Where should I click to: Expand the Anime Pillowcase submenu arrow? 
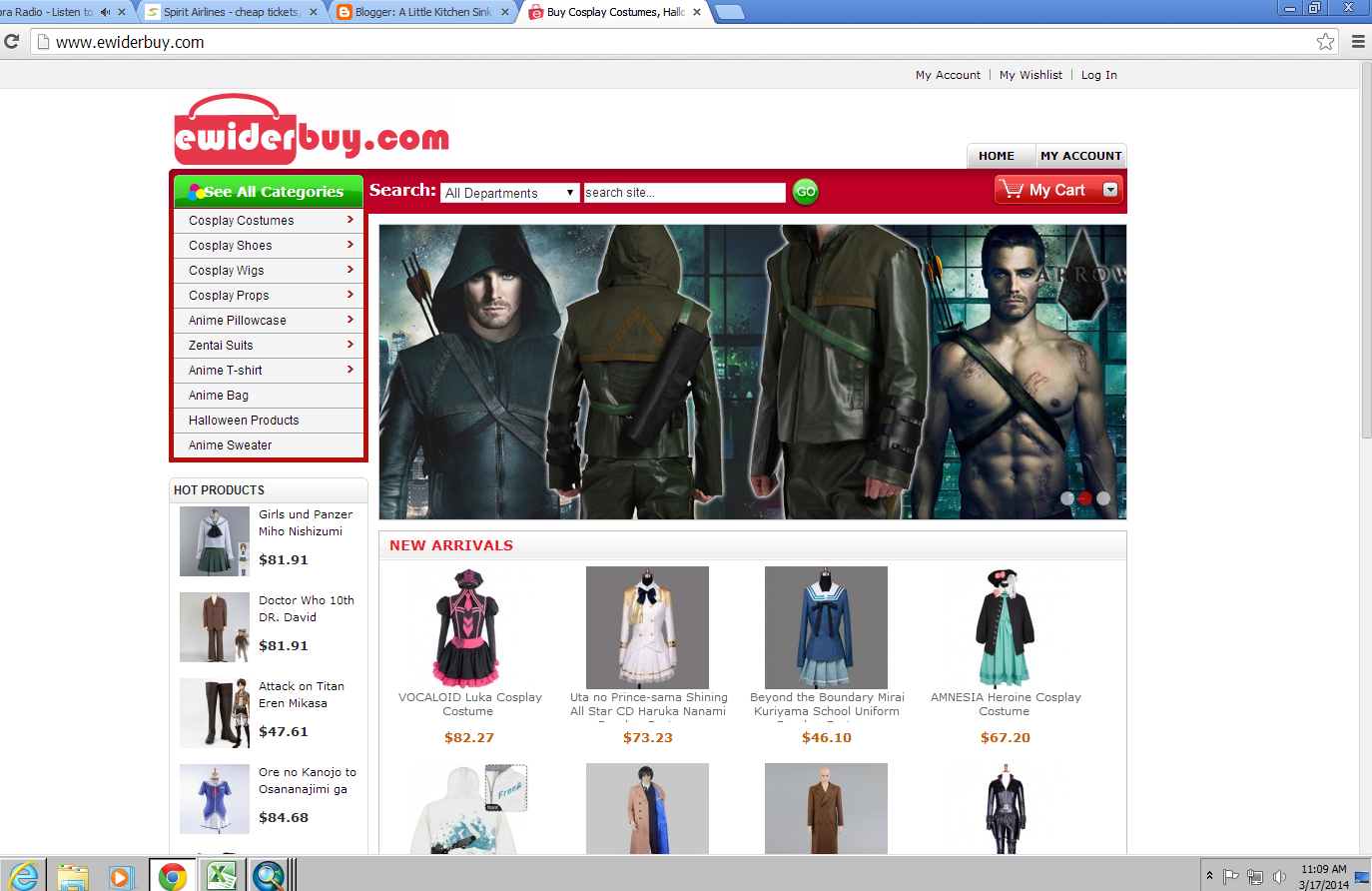350,320
